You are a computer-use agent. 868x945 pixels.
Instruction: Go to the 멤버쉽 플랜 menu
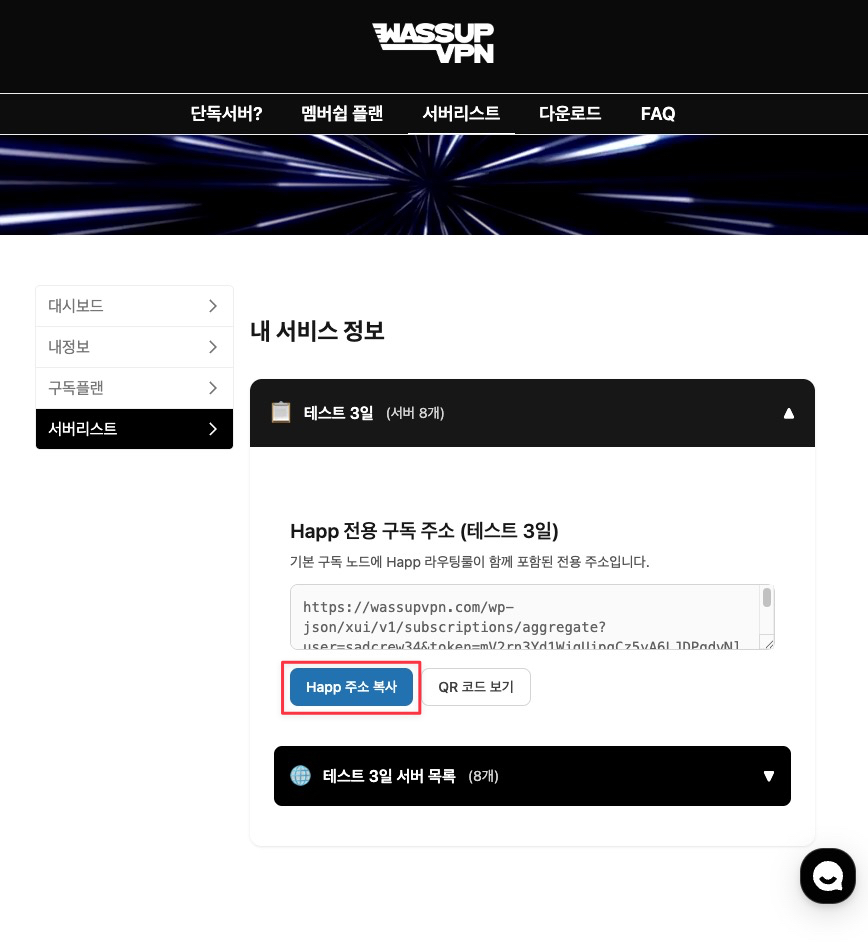coord(342,113)
